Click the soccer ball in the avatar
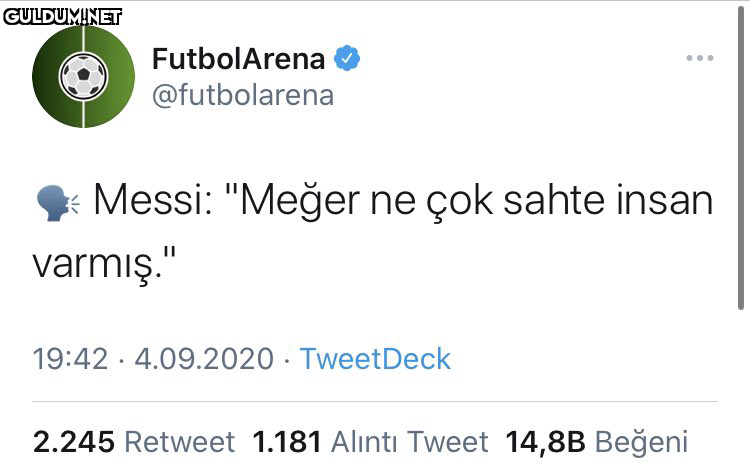The image size is (750, 473). click(x=83, y=73)
